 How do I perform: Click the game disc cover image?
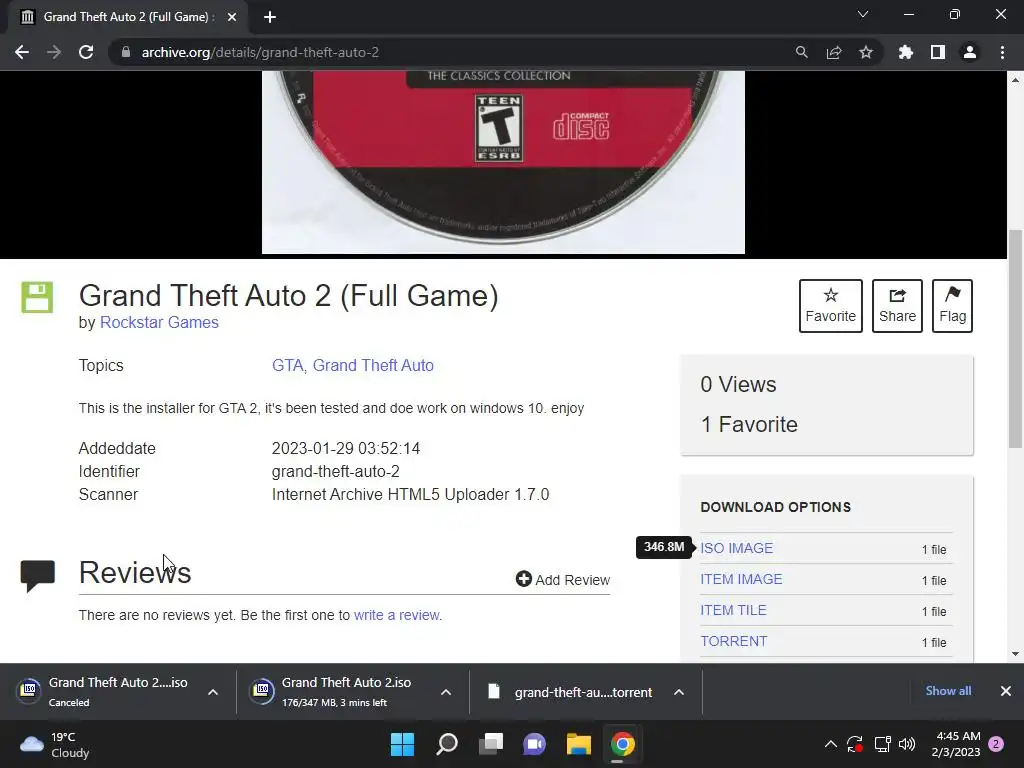pyautogui.click(x=503, y=162)
